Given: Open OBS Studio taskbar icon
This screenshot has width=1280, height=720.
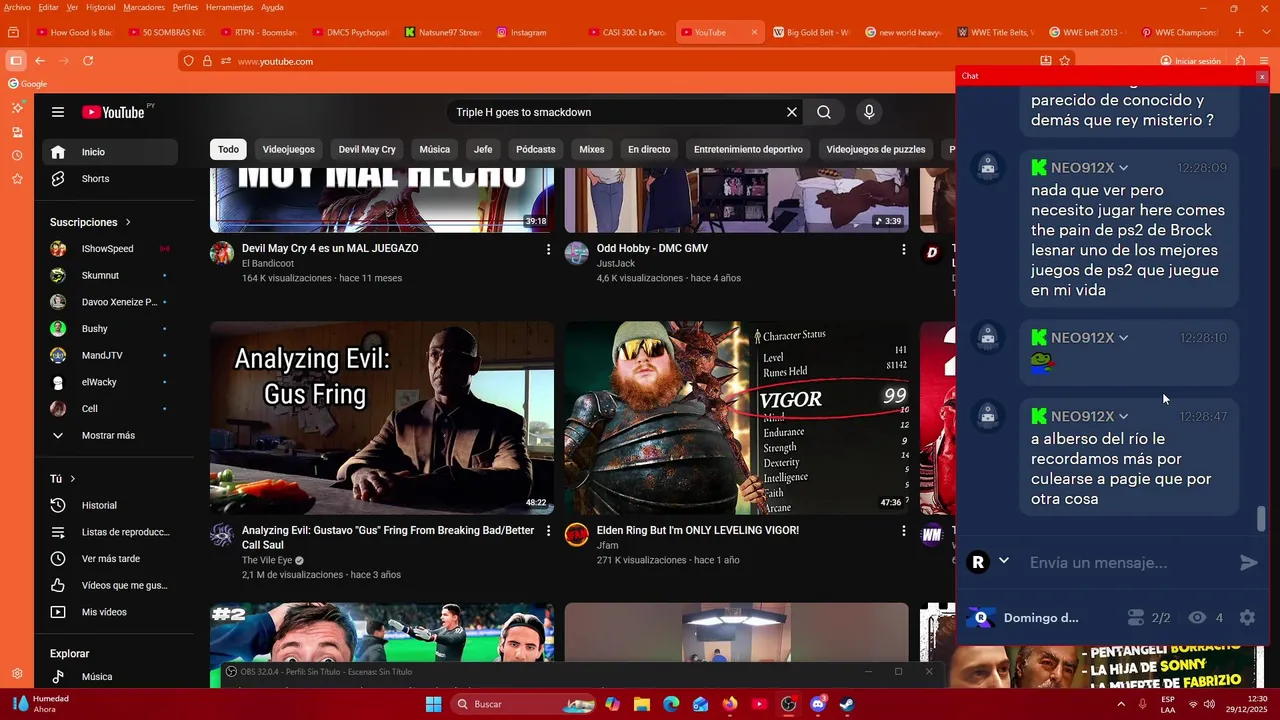Looking at the screenshot, I should pyautogui.click(x=788, y=704).
